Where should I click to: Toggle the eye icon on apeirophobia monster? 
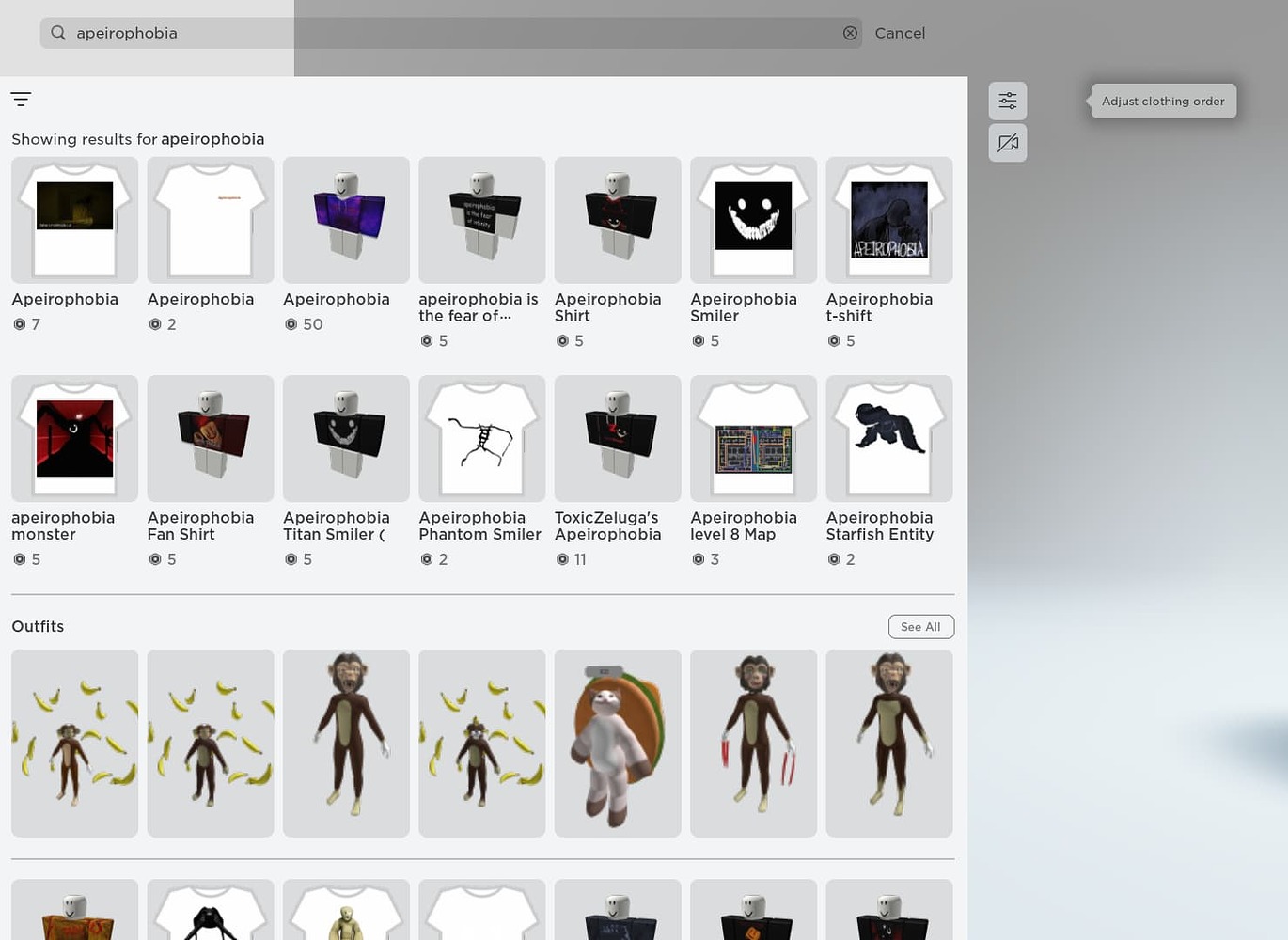coord(19,559)
